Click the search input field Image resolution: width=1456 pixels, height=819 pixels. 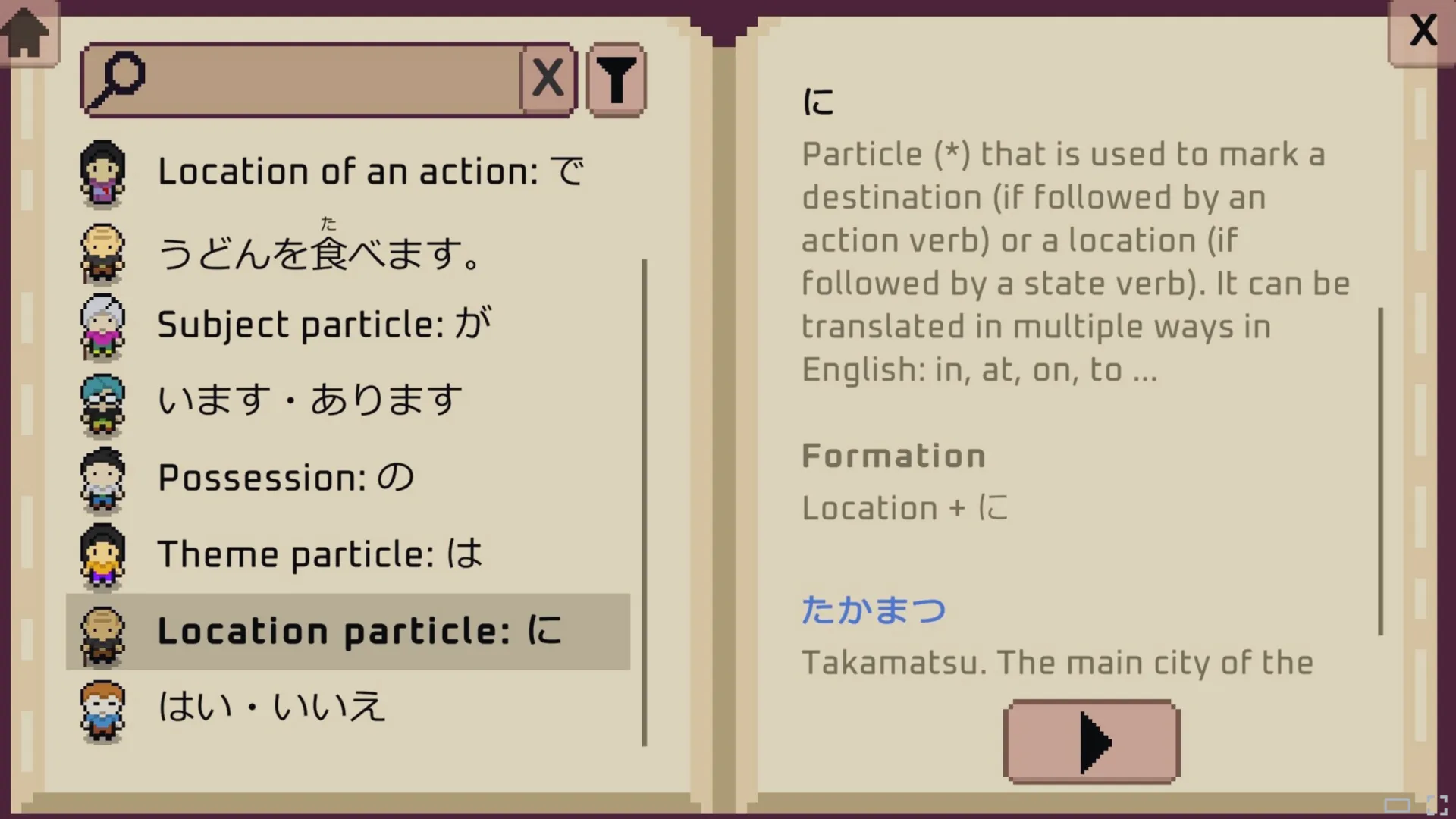tap(334, 79)
